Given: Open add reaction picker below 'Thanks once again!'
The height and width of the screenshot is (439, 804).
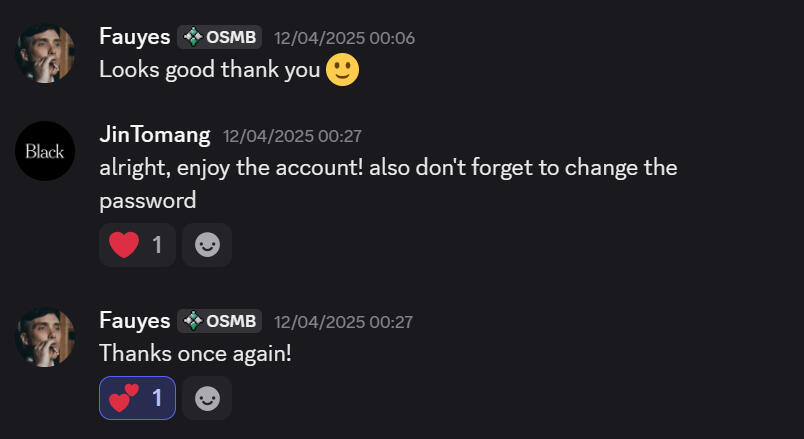Looking at the screenshot, I should click(x=207, y=398).
